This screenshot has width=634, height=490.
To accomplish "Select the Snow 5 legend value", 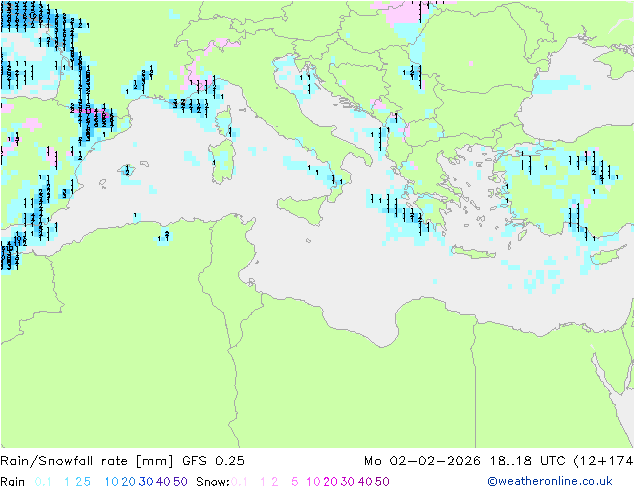I will [x=294, y=482].
